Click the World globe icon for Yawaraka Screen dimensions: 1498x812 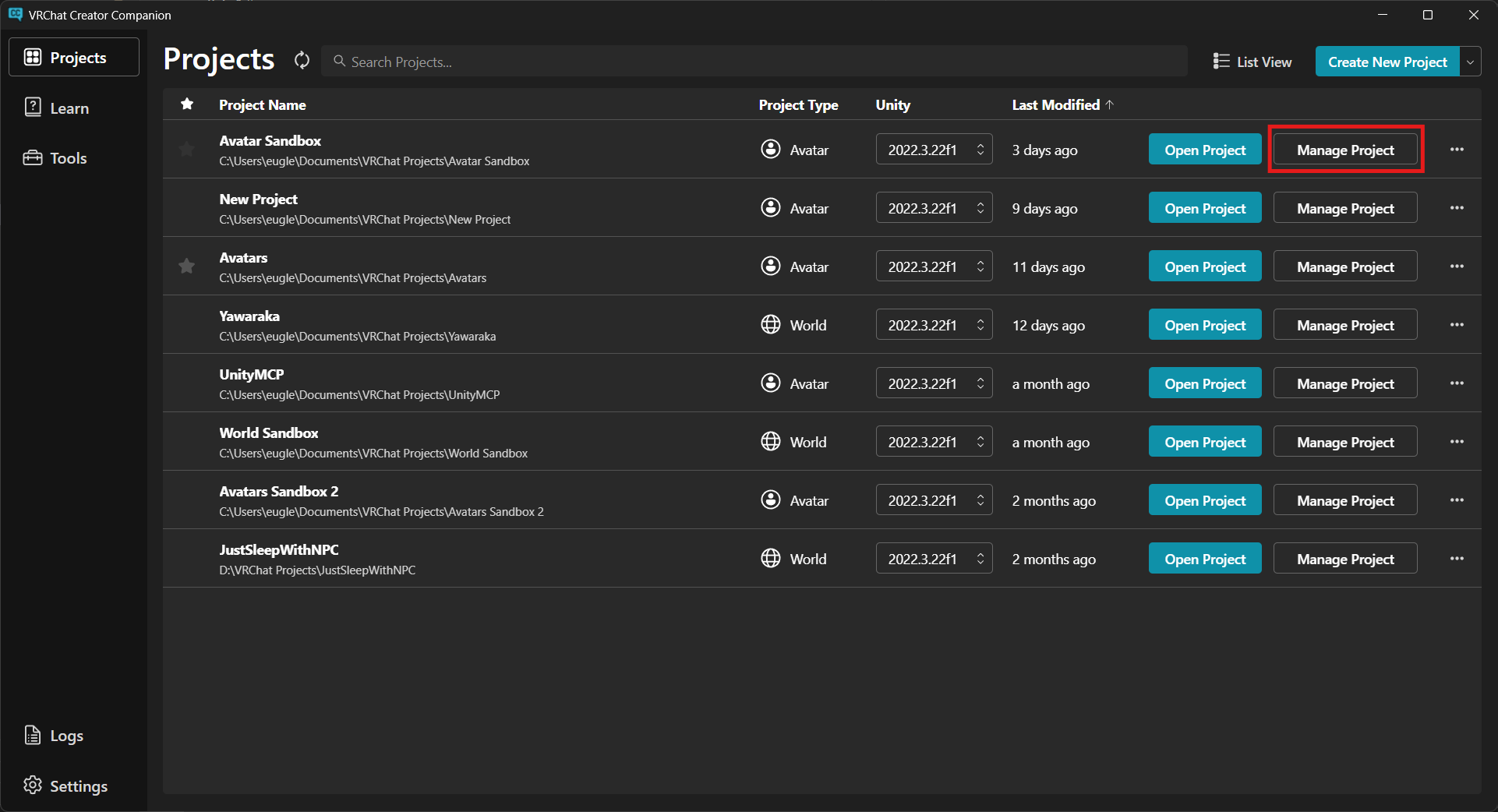(x=771, y=324)
